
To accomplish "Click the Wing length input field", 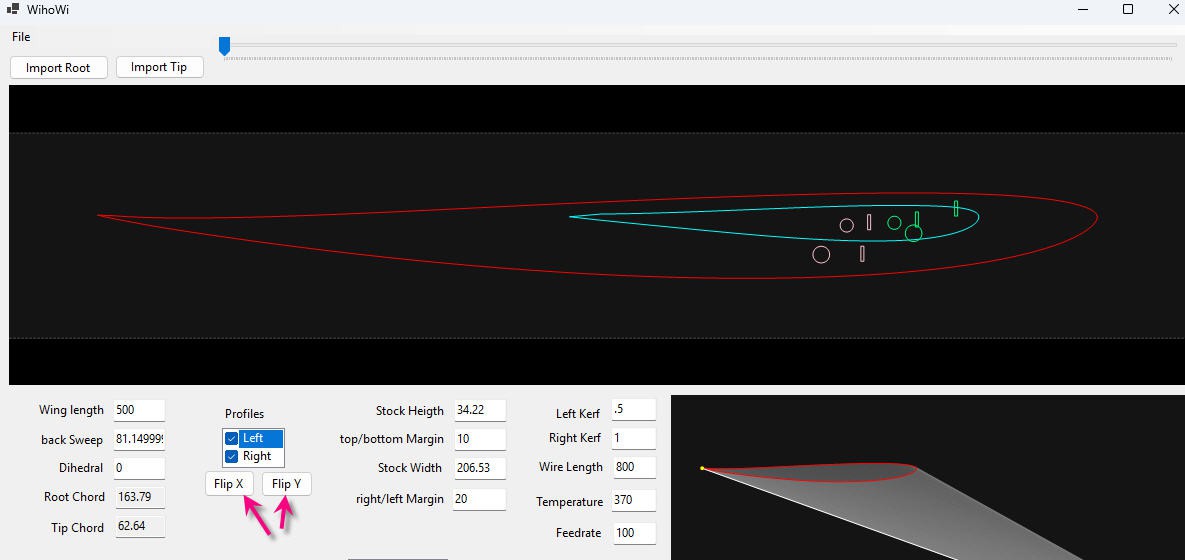I will coord(139,410).
